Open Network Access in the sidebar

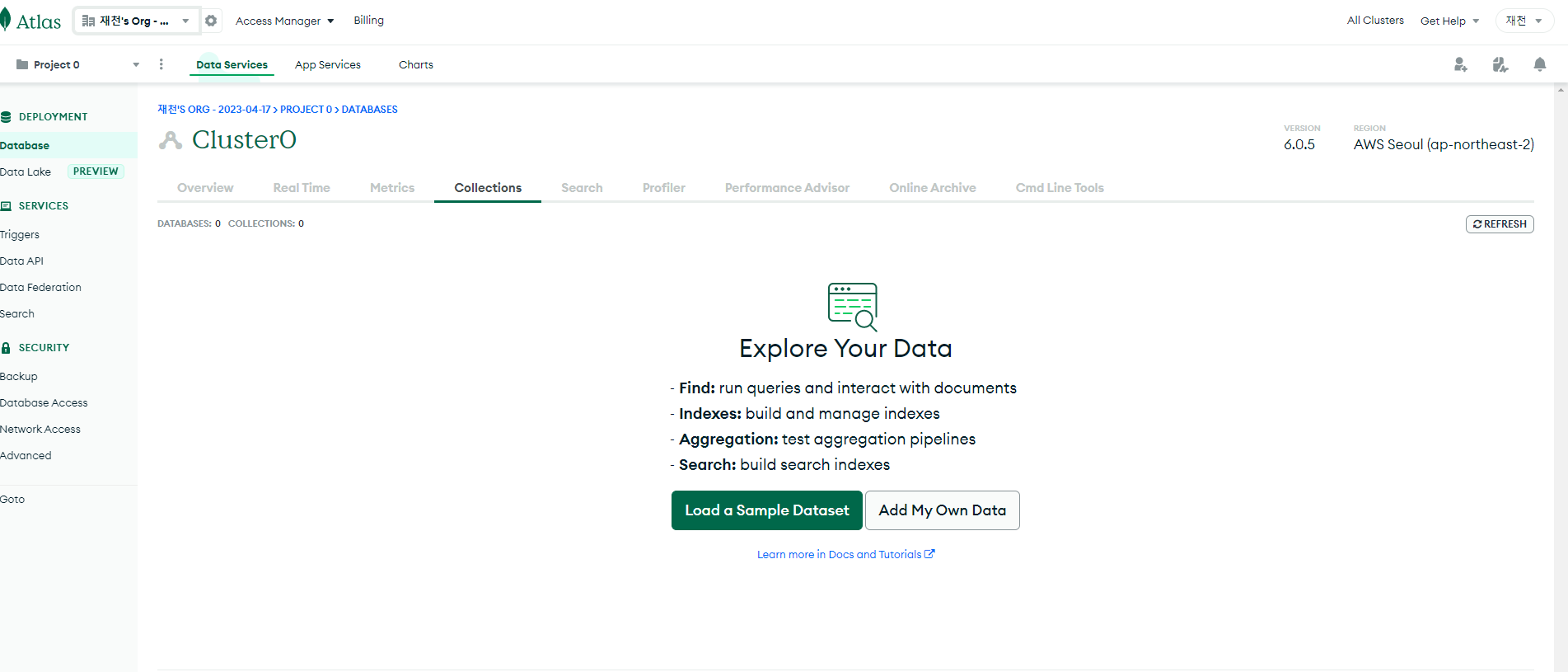(x=40, y=430)
